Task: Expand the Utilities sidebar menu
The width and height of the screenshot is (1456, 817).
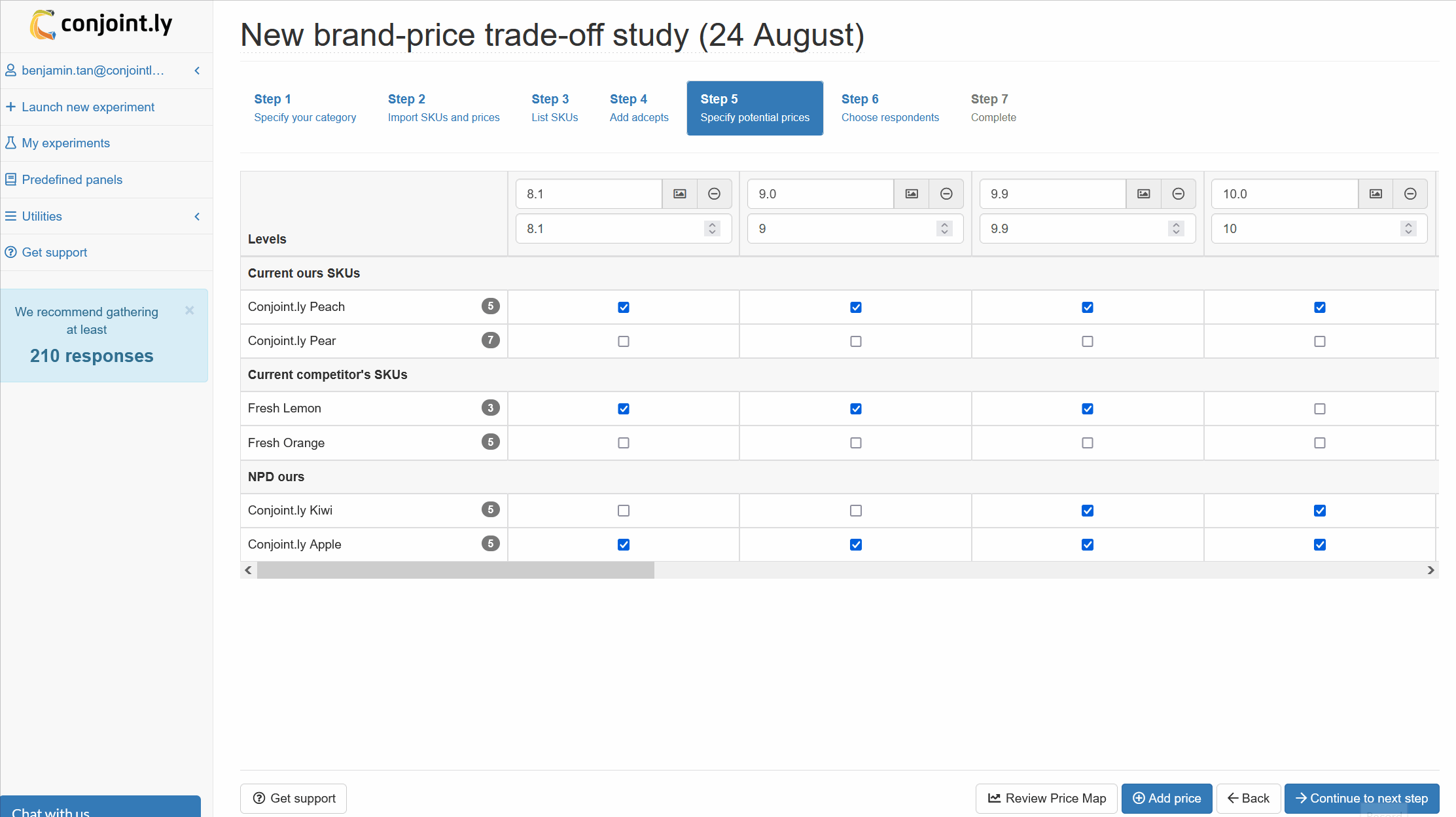Action: click(197, 216)
